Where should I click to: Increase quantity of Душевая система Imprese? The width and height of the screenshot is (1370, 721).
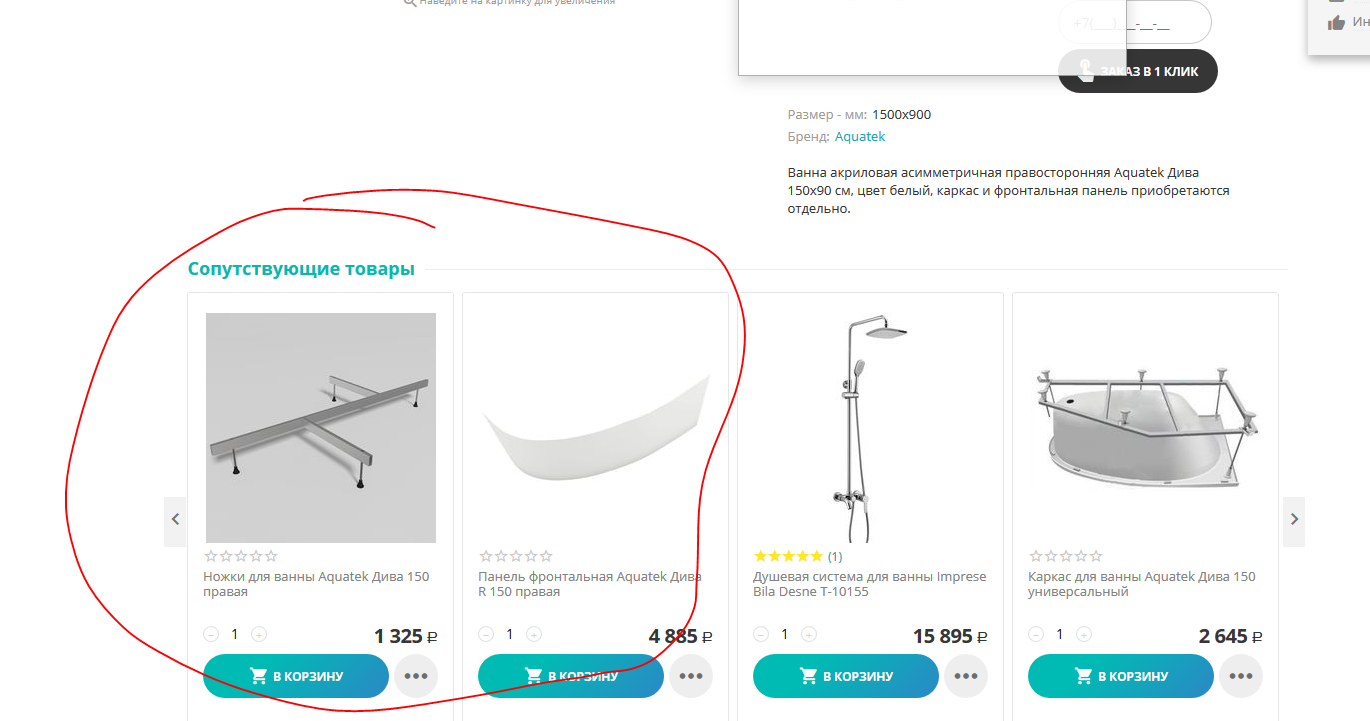[x=809, y=634]
